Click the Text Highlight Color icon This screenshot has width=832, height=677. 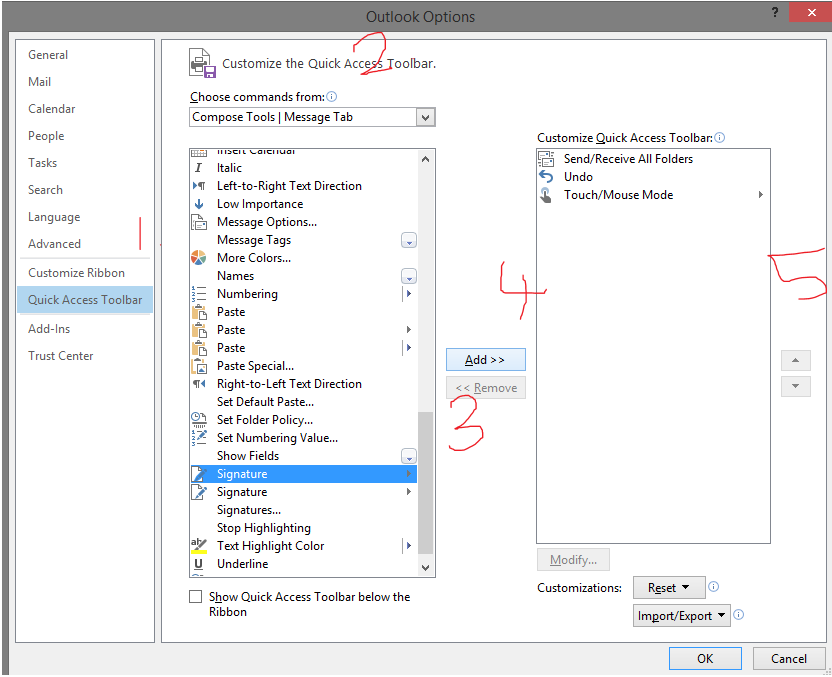click(x=201, y=545)
